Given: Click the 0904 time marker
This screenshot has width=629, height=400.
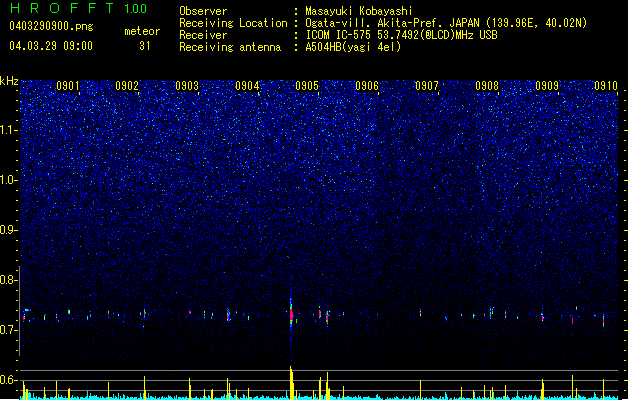Looking at the screenshot, I should pos(247,86).
